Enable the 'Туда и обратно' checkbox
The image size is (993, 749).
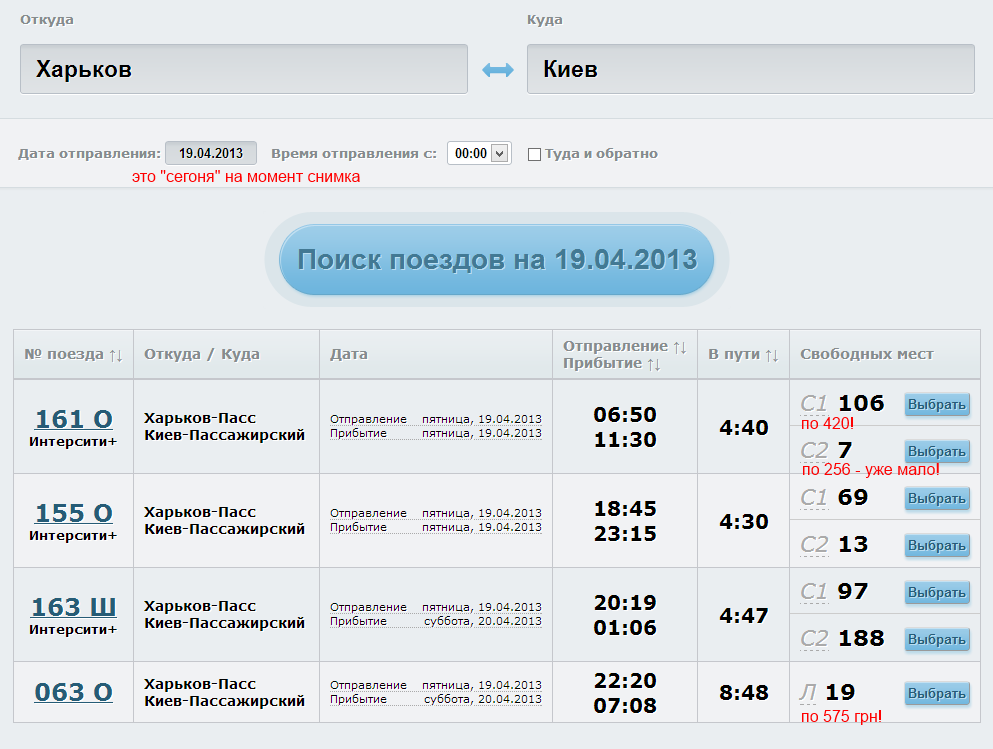534,154
